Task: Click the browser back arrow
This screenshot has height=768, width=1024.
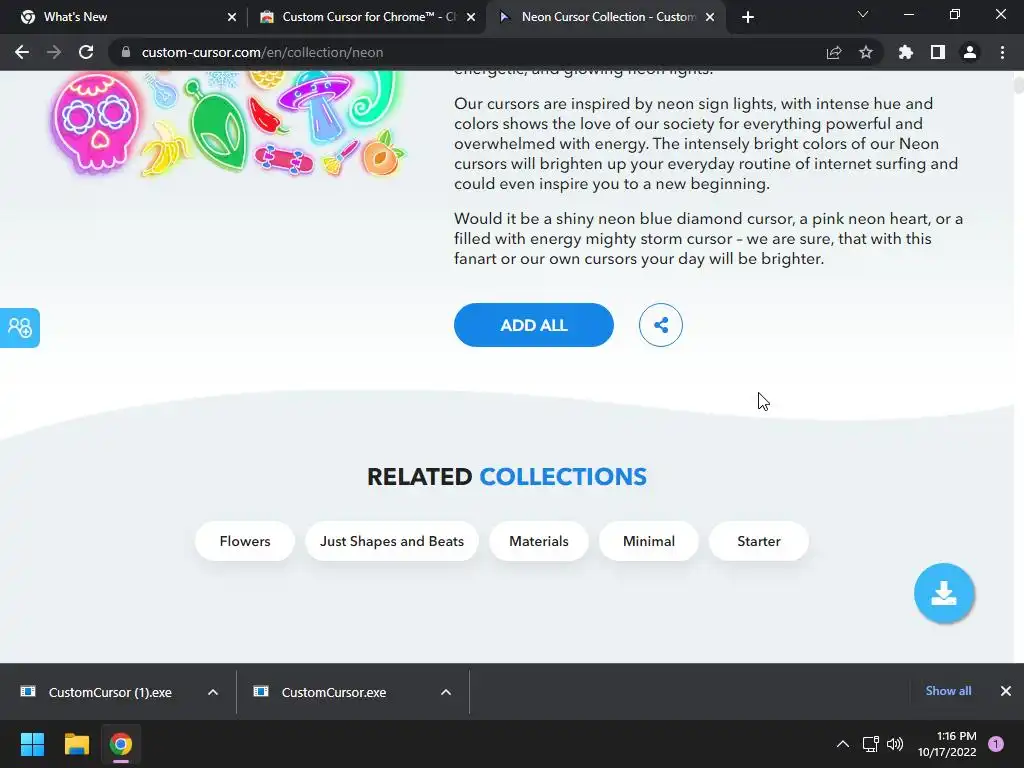Action: tap(22, 52)
